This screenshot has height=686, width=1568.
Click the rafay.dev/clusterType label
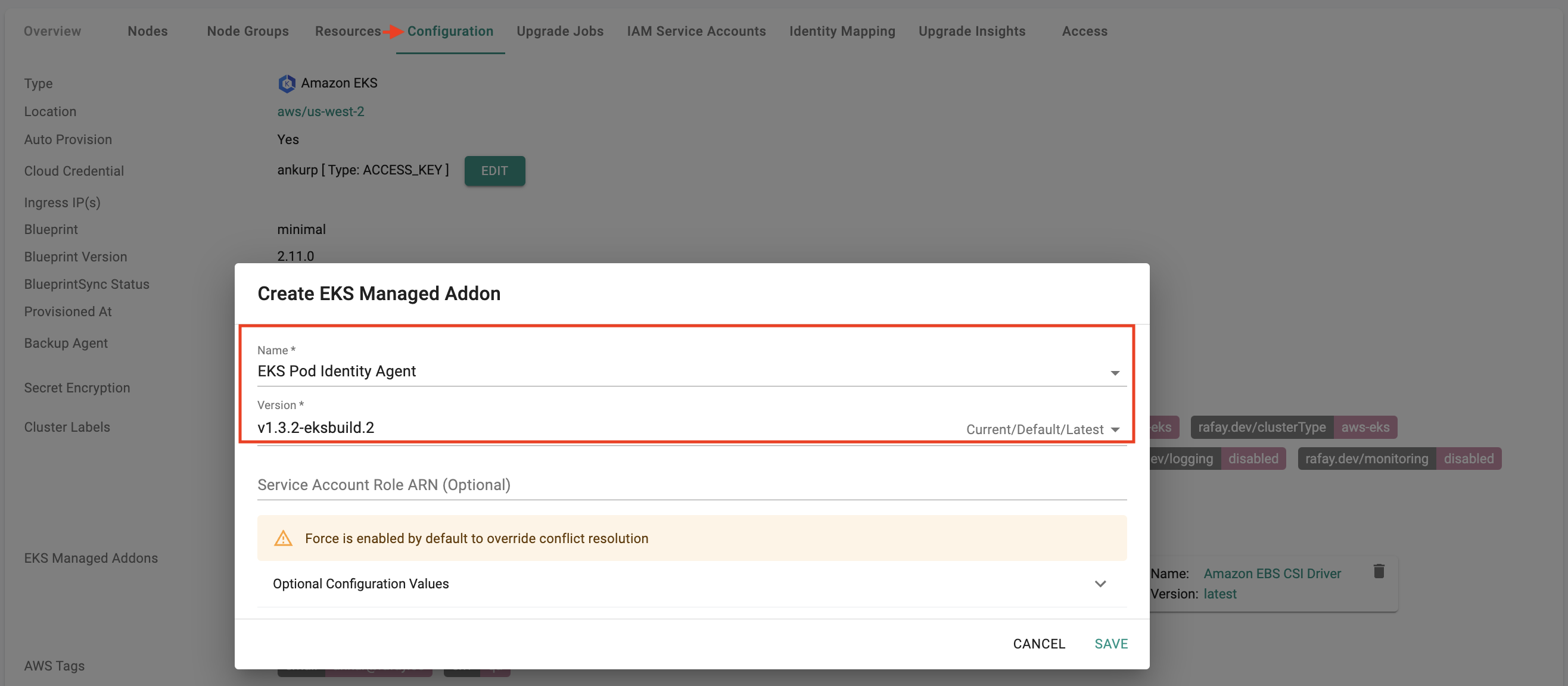click(1262, 428)
